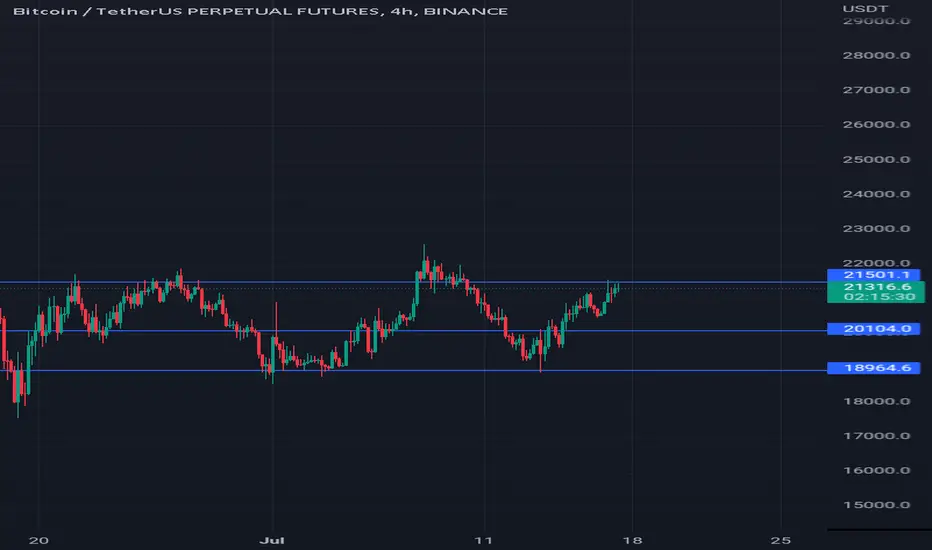This screenshot has width=932, height=550.
Task: Select the 18964.6 horizontal line price label
Action: tap(874, 368)
